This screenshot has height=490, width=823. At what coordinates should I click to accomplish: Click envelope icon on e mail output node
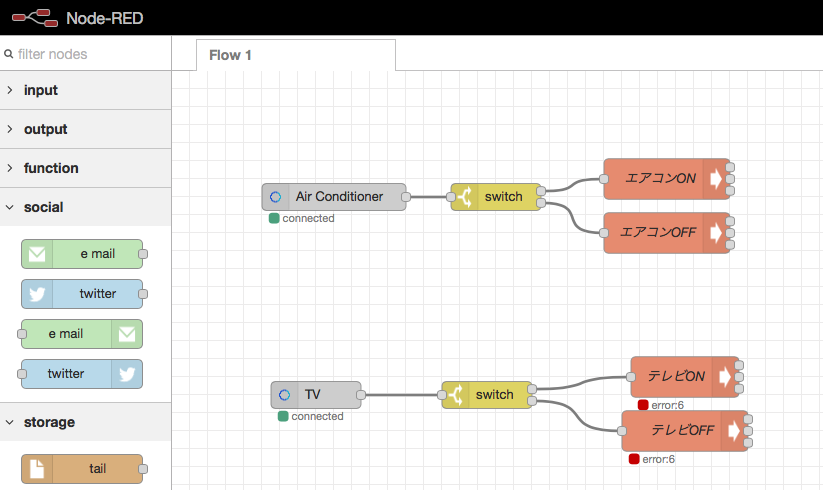pos(126,334)
